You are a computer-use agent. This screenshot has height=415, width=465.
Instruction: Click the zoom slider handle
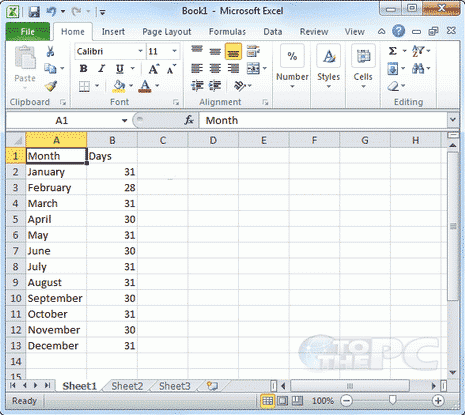click(393, 400)
